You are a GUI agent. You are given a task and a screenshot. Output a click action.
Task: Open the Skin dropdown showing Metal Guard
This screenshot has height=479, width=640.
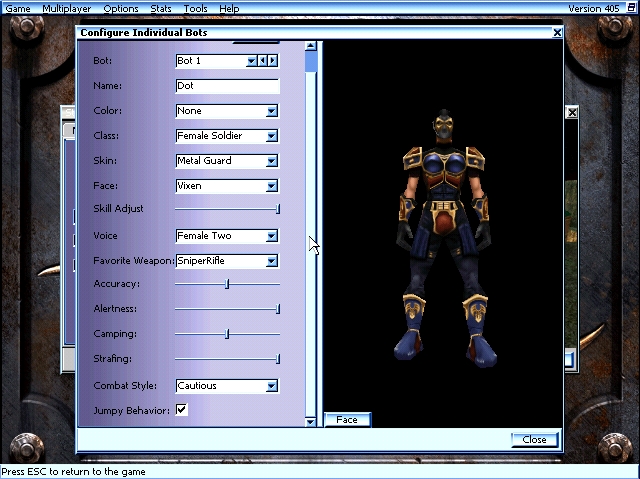pyautogui.click(x=271, y=161)
